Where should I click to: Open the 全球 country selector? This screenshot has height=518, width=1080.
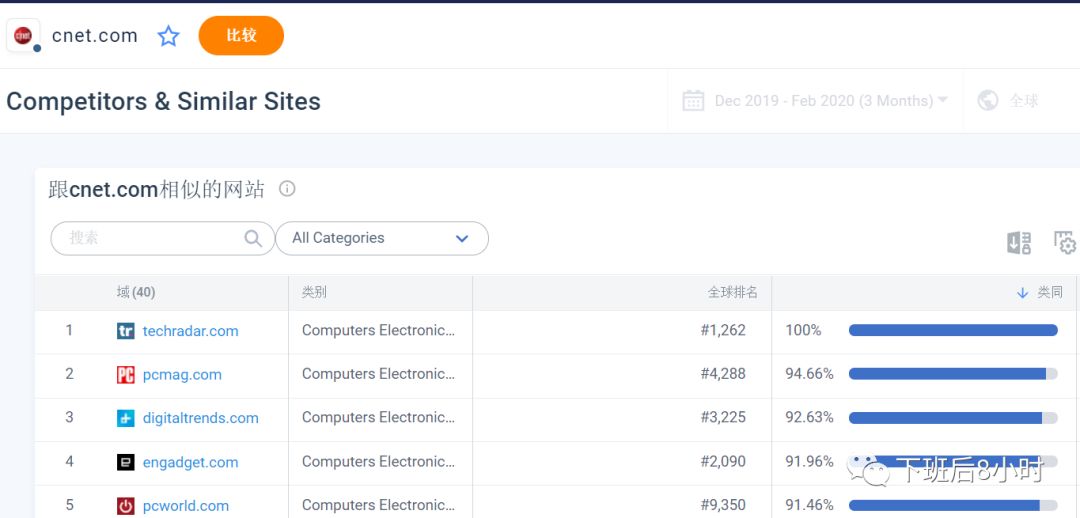point(1023,101)
